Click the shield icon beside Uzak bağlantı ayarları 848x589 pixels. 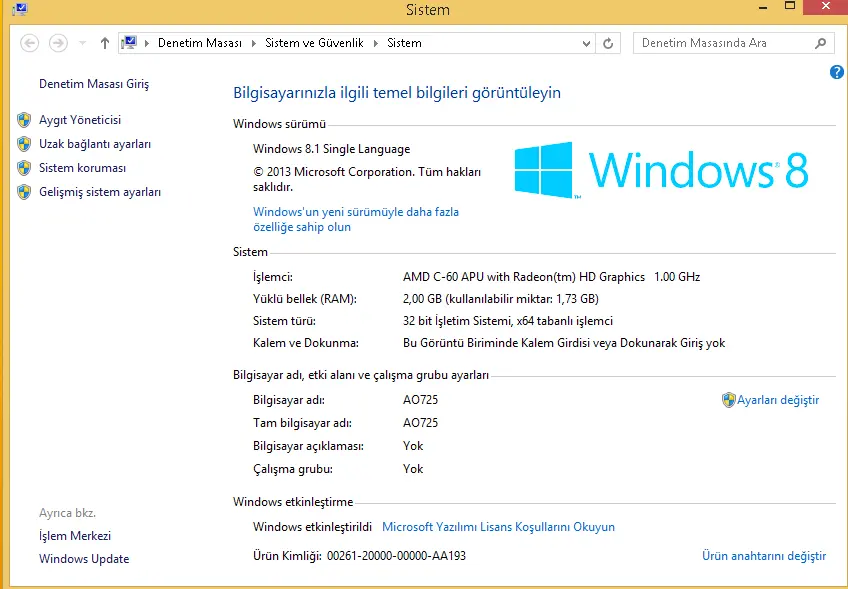click(x=24, y=144)
